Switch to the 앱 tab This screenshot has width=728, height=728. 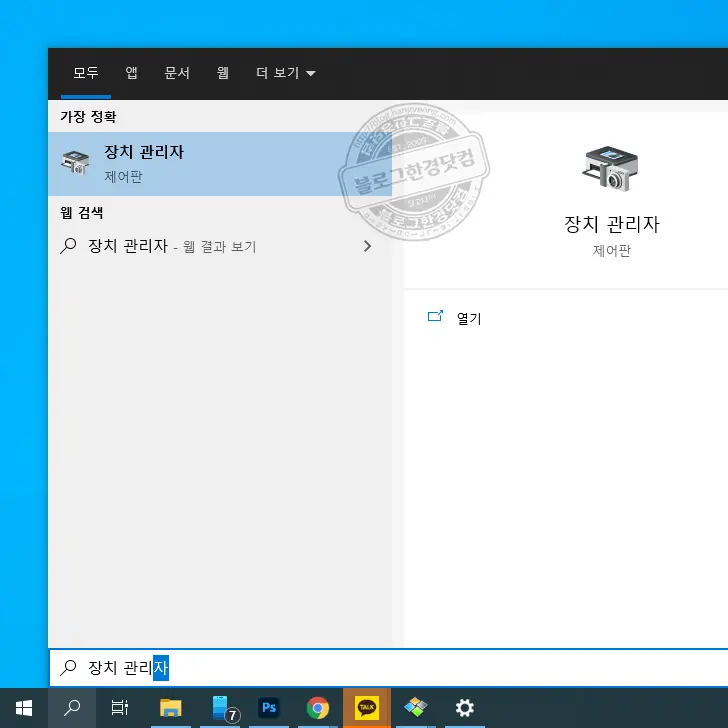click(131, 73)
